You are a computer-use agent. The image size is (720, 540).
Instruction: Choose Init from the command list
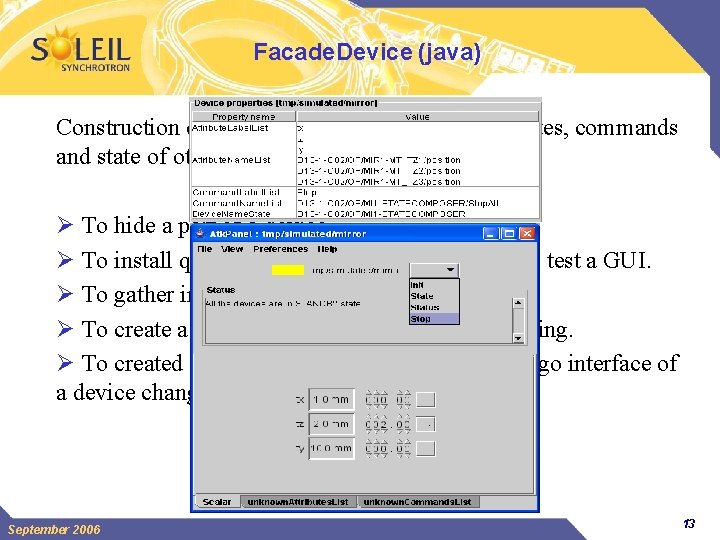pos(434,285)
